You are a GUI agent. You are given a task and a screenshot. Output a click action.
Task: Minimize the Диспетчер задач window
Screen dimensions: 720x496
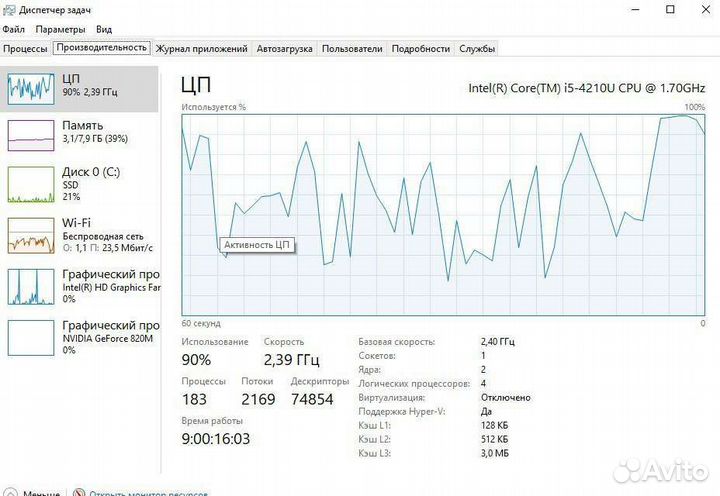click(x=635, y=10)
